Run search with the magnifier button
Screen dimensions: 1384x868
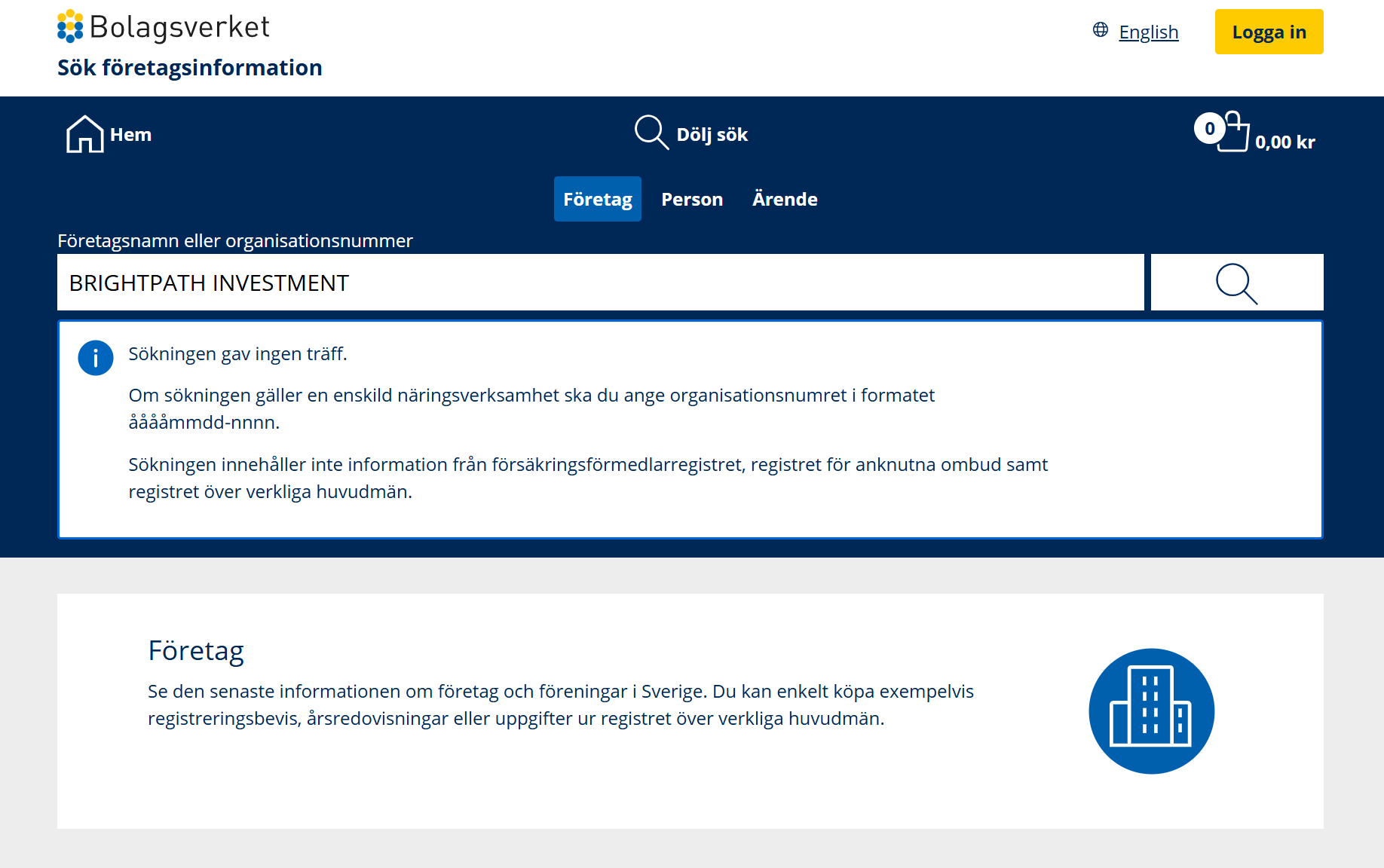pos(1237,283)
